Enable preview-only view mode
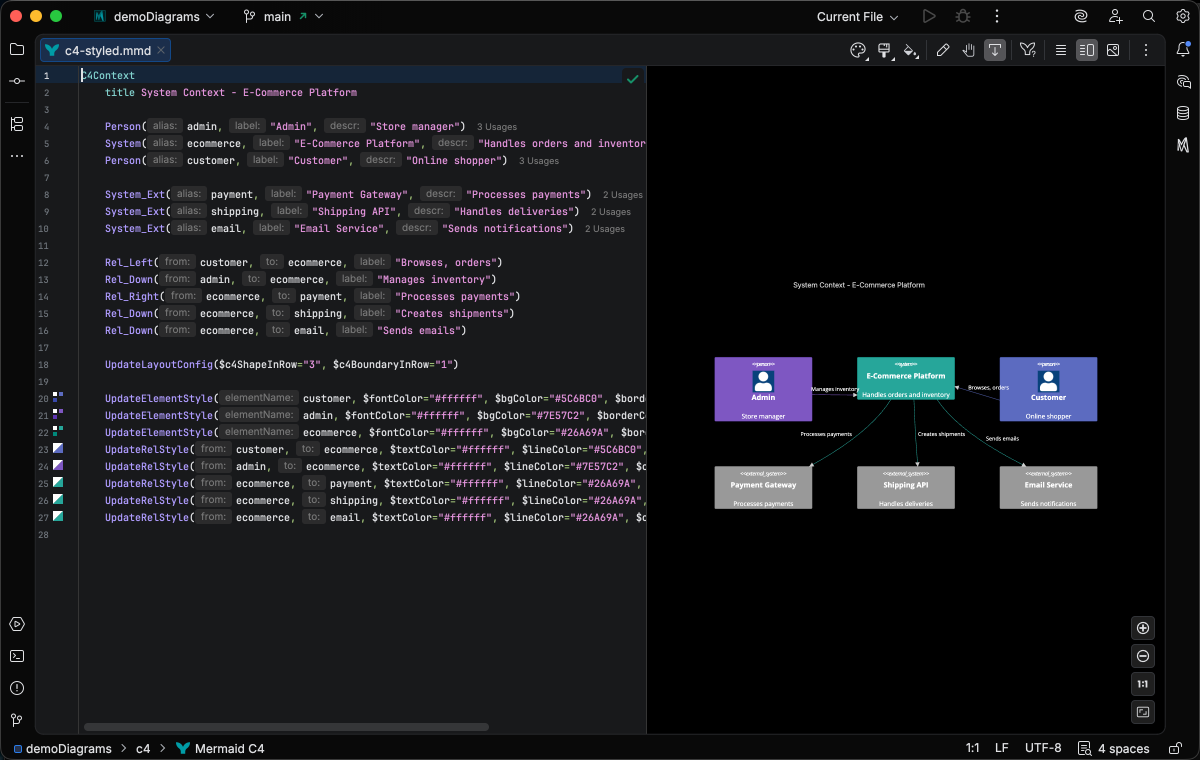1200x760 pixels. click(1113, 50)
